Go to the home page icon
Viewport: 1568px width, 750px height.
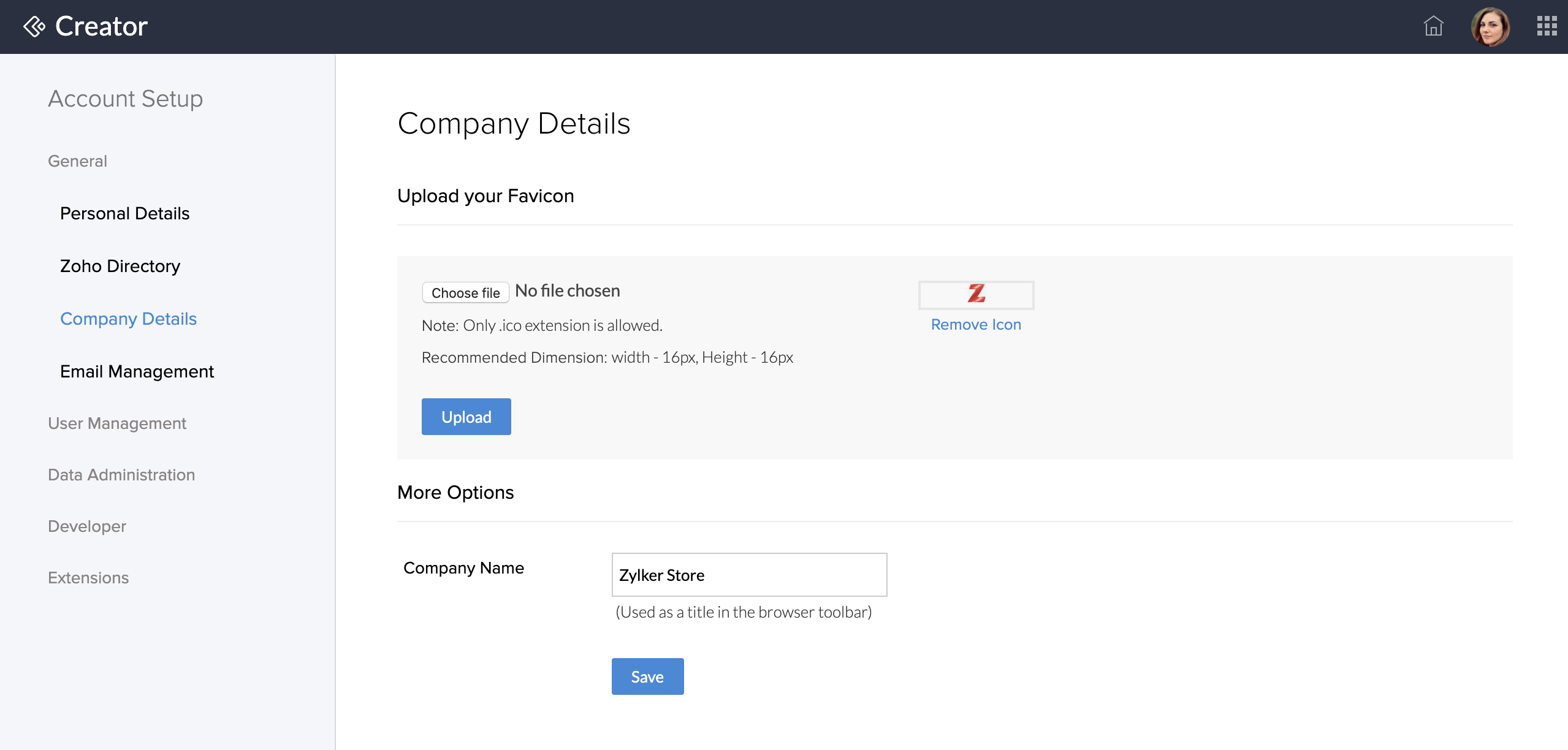(x=1433, y=26)
